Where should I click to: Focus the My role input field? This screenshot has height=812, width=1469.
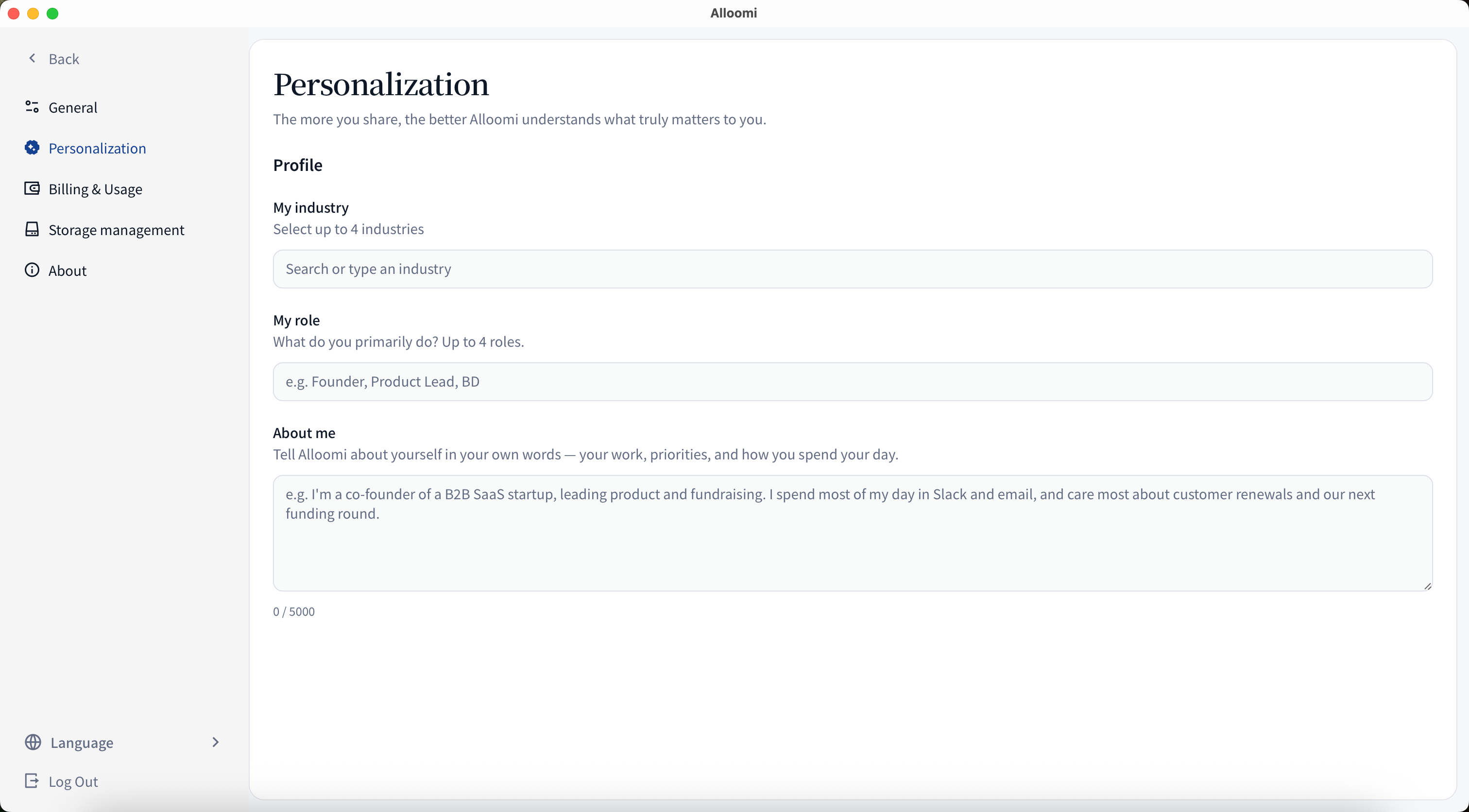click(x=852, y=382)
